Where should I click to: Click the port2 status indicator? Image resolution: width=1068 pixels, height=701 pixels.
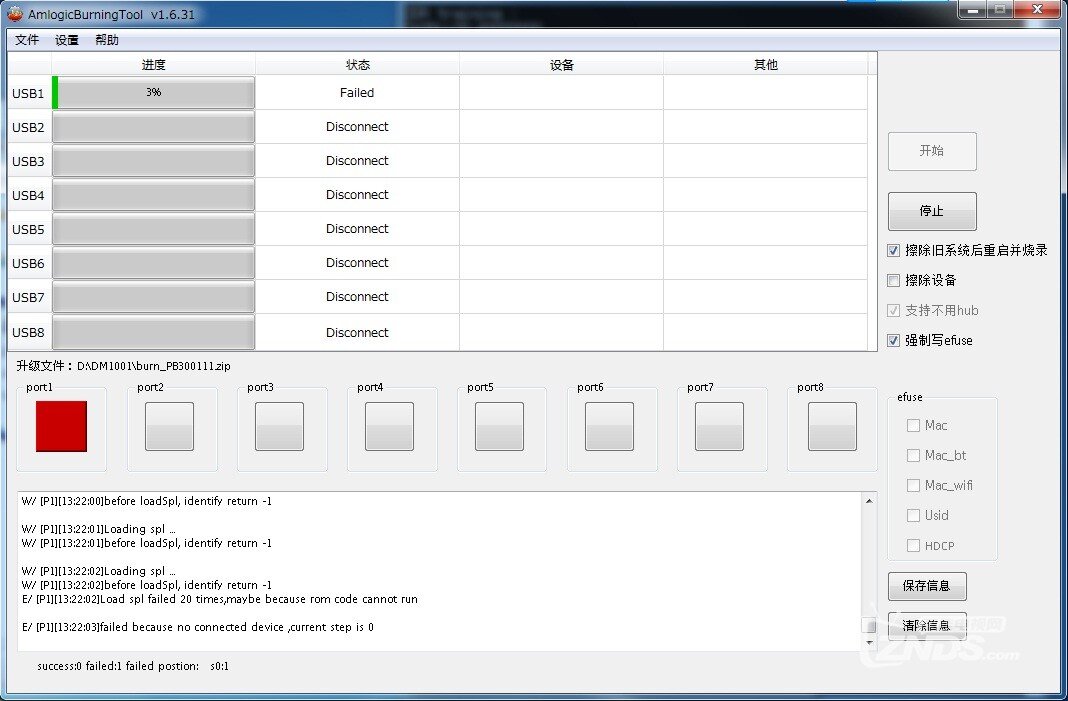pyautogui.click(x=170, y=426)
